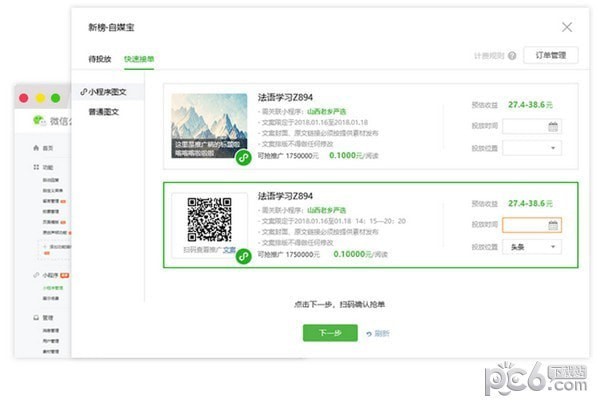
Task: Click 27.4-38.6元 earnings in QR code card
Action: (530, 203)
